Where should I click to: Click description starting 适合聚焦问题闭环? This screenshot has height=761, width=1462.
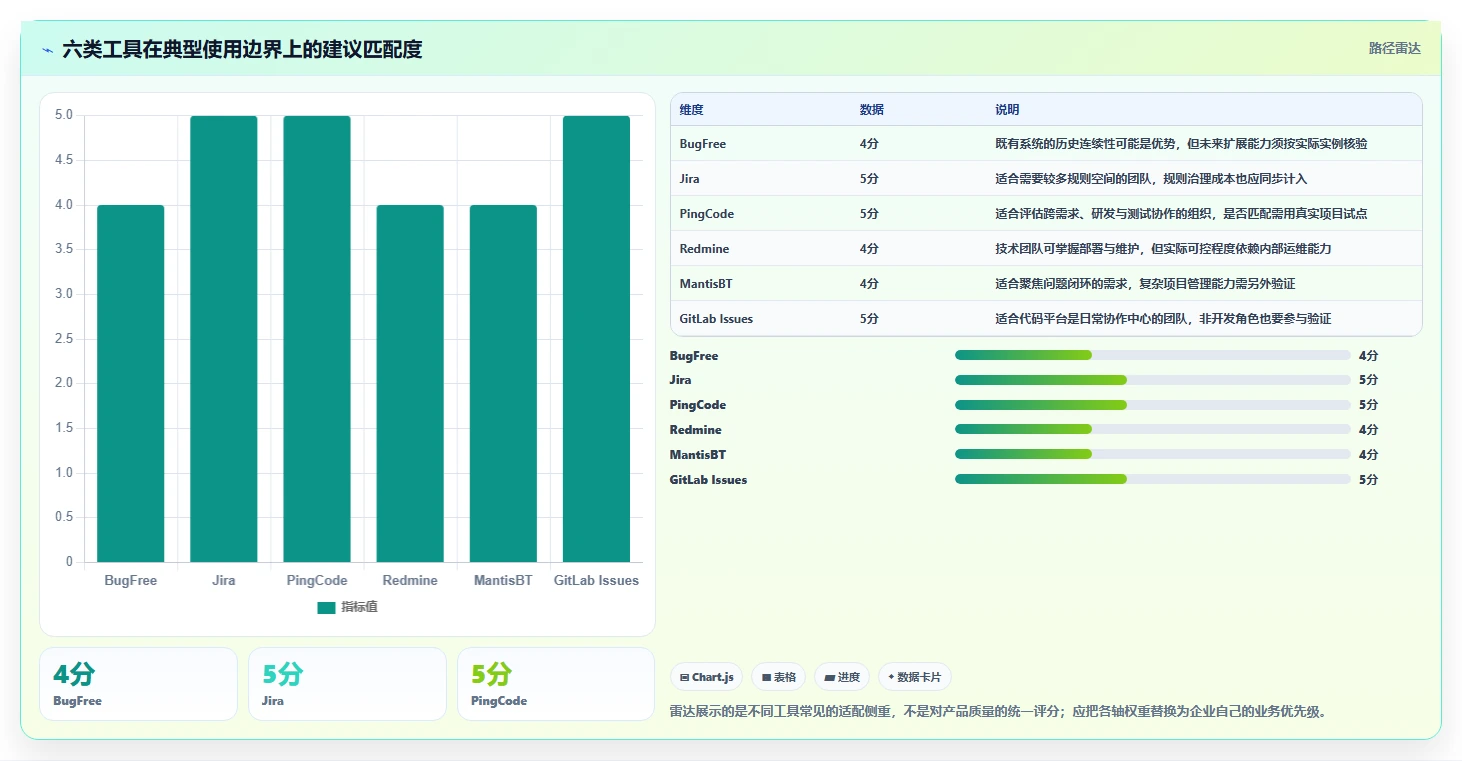[1145, 284]
